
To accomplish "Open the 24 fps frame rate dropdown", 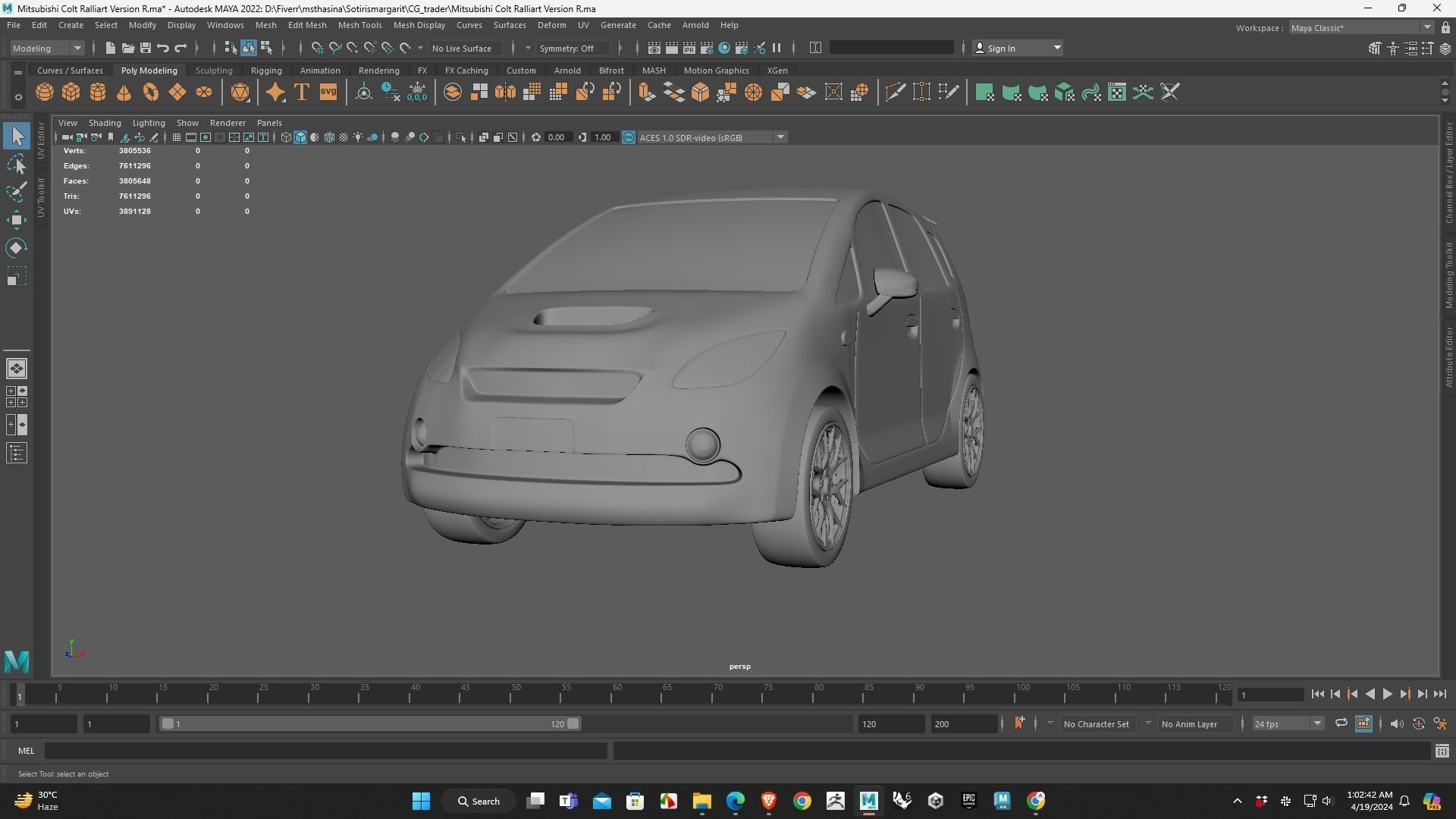I will pos(1288,723).
